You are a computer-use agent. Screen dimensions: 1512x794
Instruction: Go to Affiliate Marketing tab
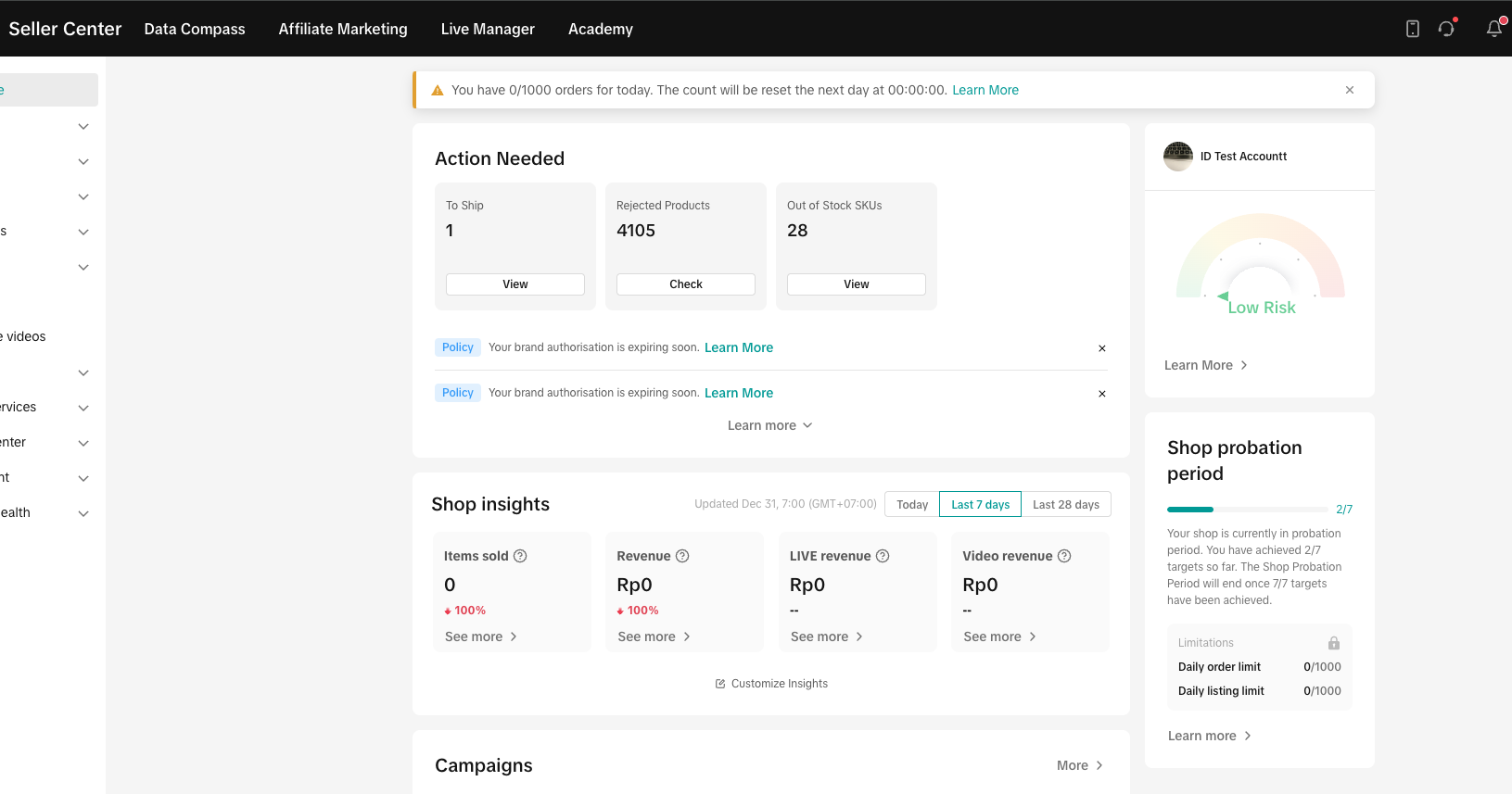point(343,29)
